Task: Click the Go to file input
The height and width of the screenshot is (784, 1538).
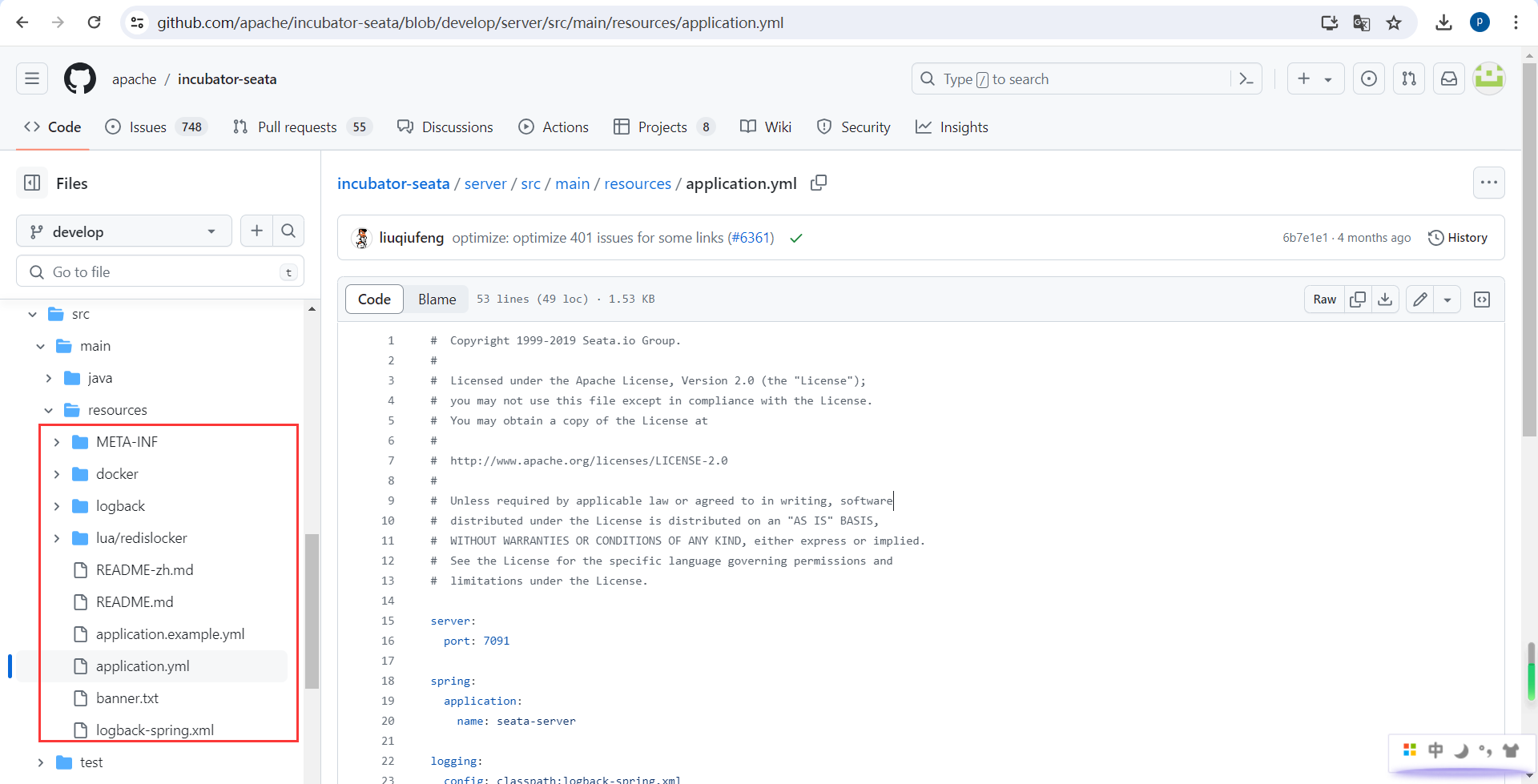Action: (x=160, y=271)
